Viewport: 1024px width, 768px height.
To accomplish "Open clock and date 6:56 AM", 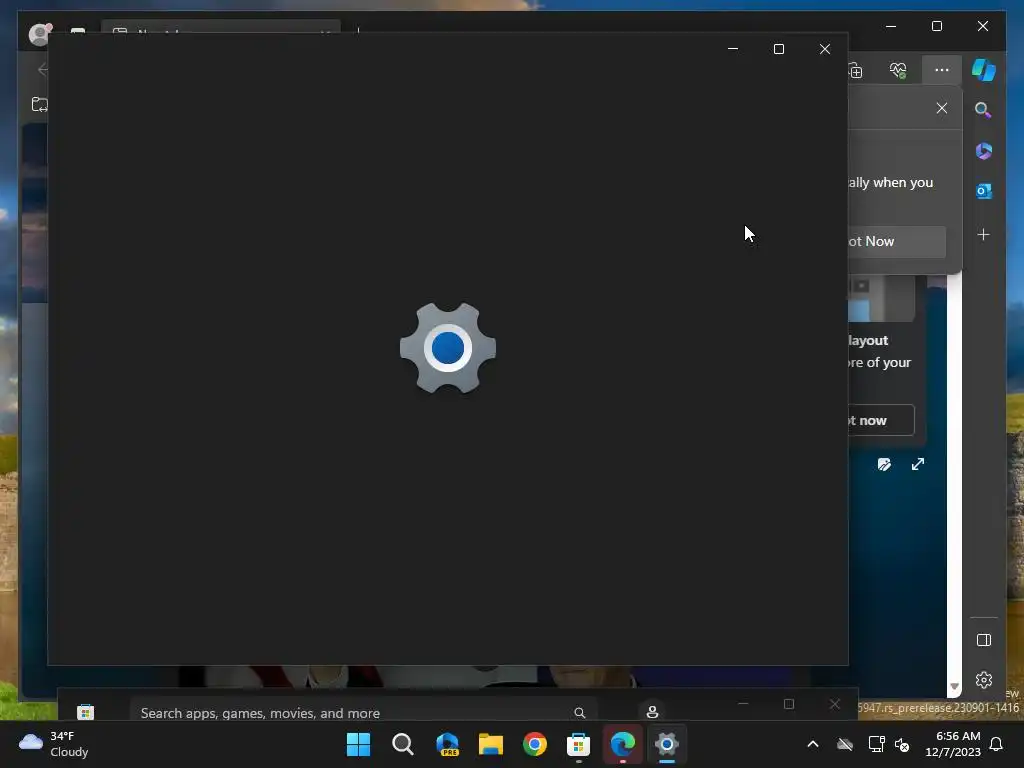I will [x=953, y=744].
